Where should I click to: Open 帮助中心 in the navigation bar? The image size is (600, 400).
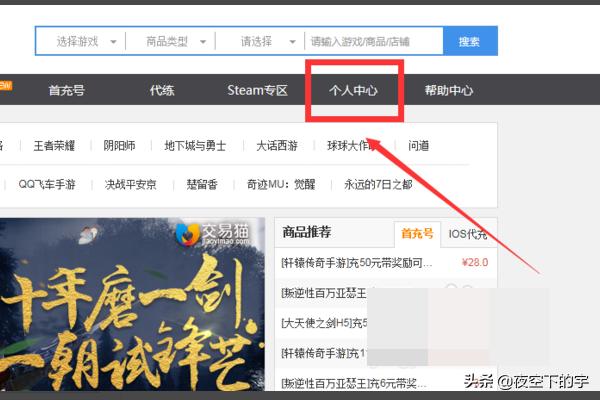pos(448,90)
